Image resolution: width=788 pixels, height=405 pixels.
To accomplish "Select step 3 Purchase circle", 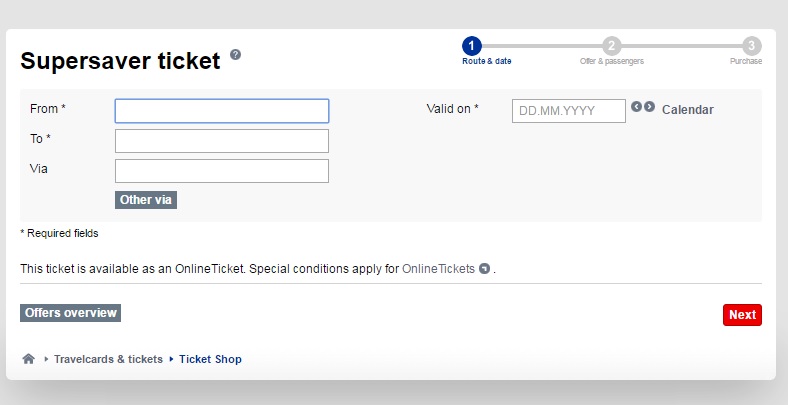I will [x=751, y=46].
